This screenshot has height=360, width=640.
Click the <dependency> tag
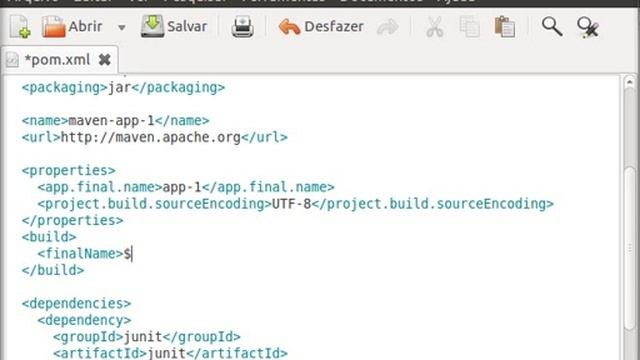(x=84, y=320)
